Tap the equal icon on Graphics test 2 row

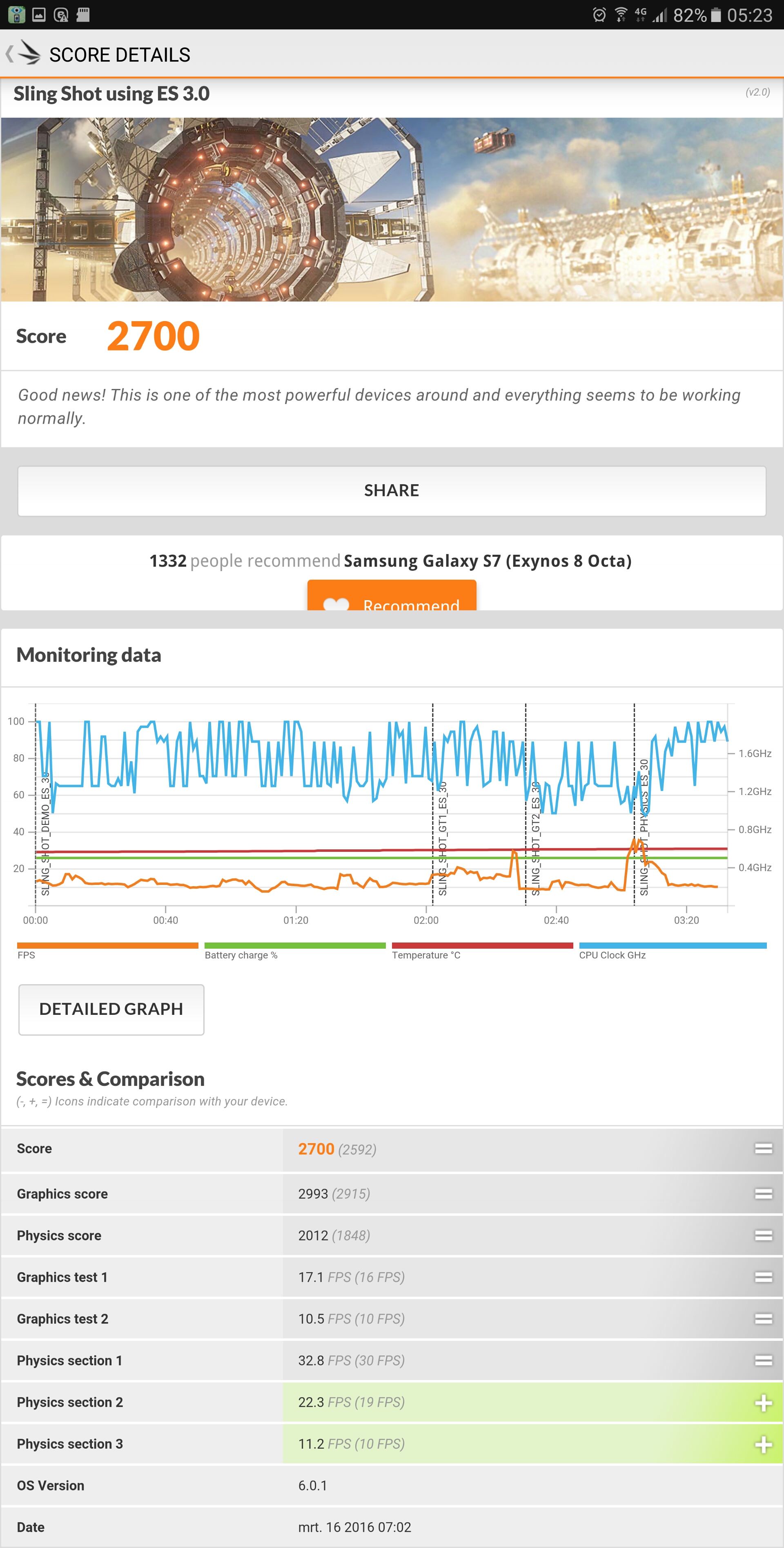[764, 1318]
